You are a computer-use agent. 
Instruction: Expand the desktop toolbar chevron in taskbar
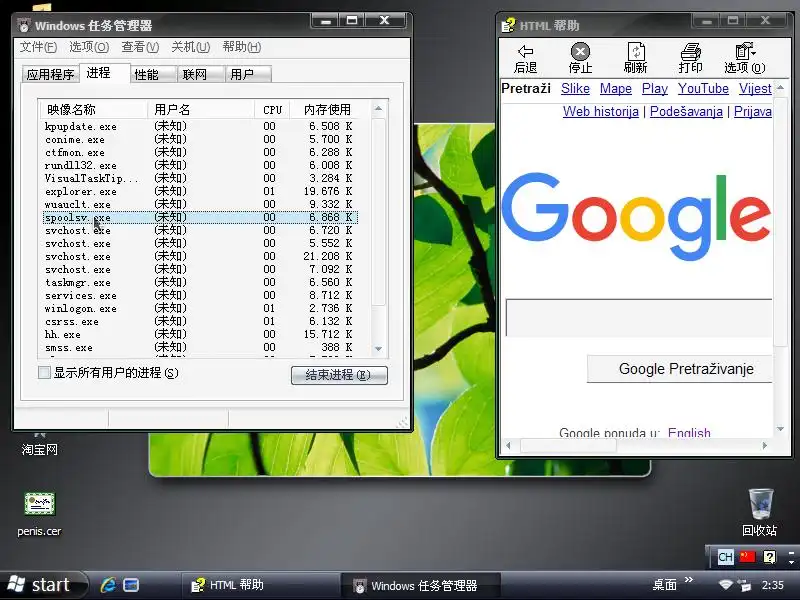coord(689,580)
